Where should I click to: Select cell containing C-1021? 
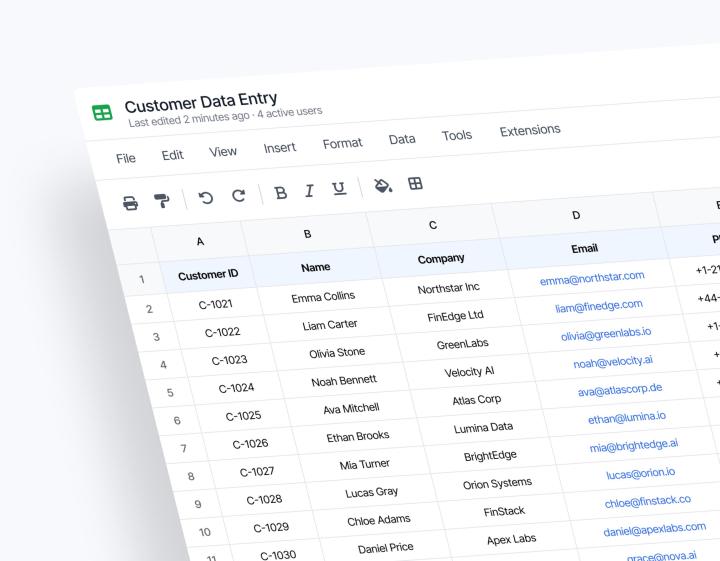(x=215, y=304)
